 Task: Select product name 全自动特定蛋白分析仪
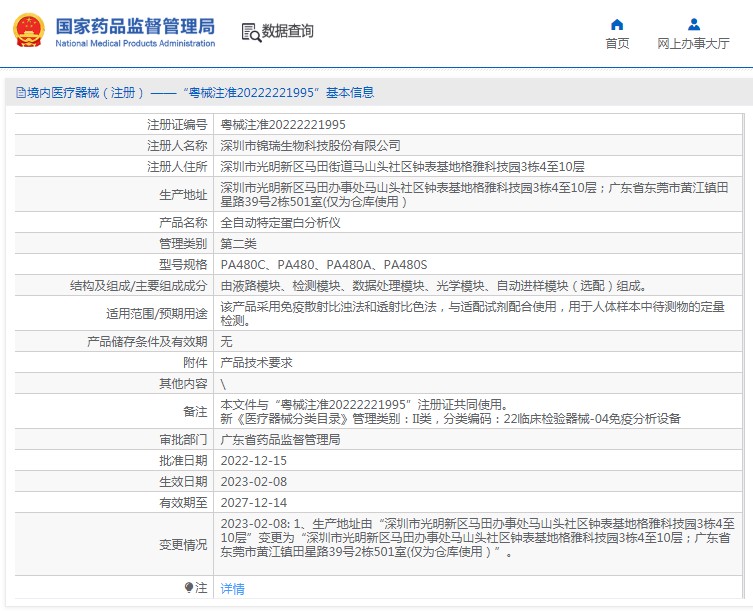tap(280, 223)
